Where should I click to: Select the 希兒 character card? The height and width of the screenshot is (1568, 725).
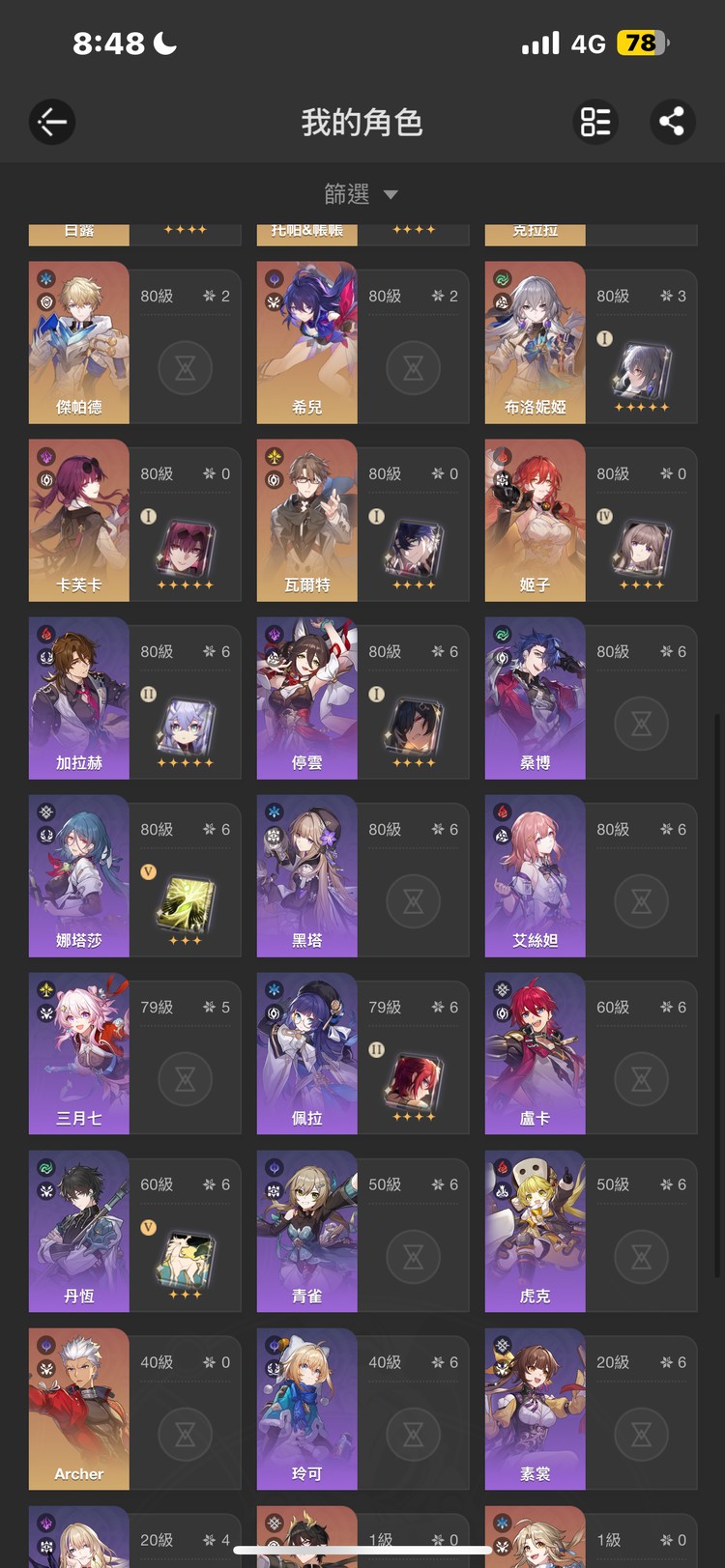[x=307, y=342]
